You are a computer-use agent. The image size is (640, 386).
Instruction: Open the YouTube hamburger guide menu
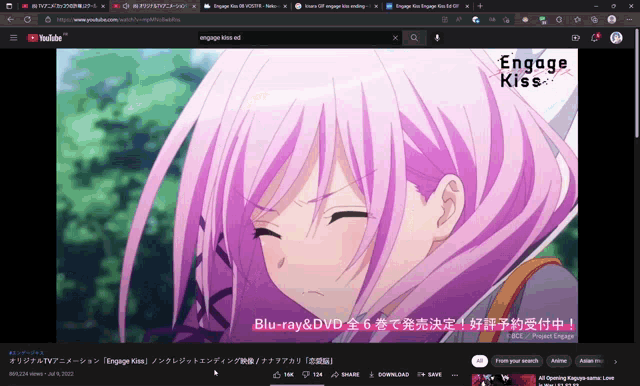click(13, 38)
